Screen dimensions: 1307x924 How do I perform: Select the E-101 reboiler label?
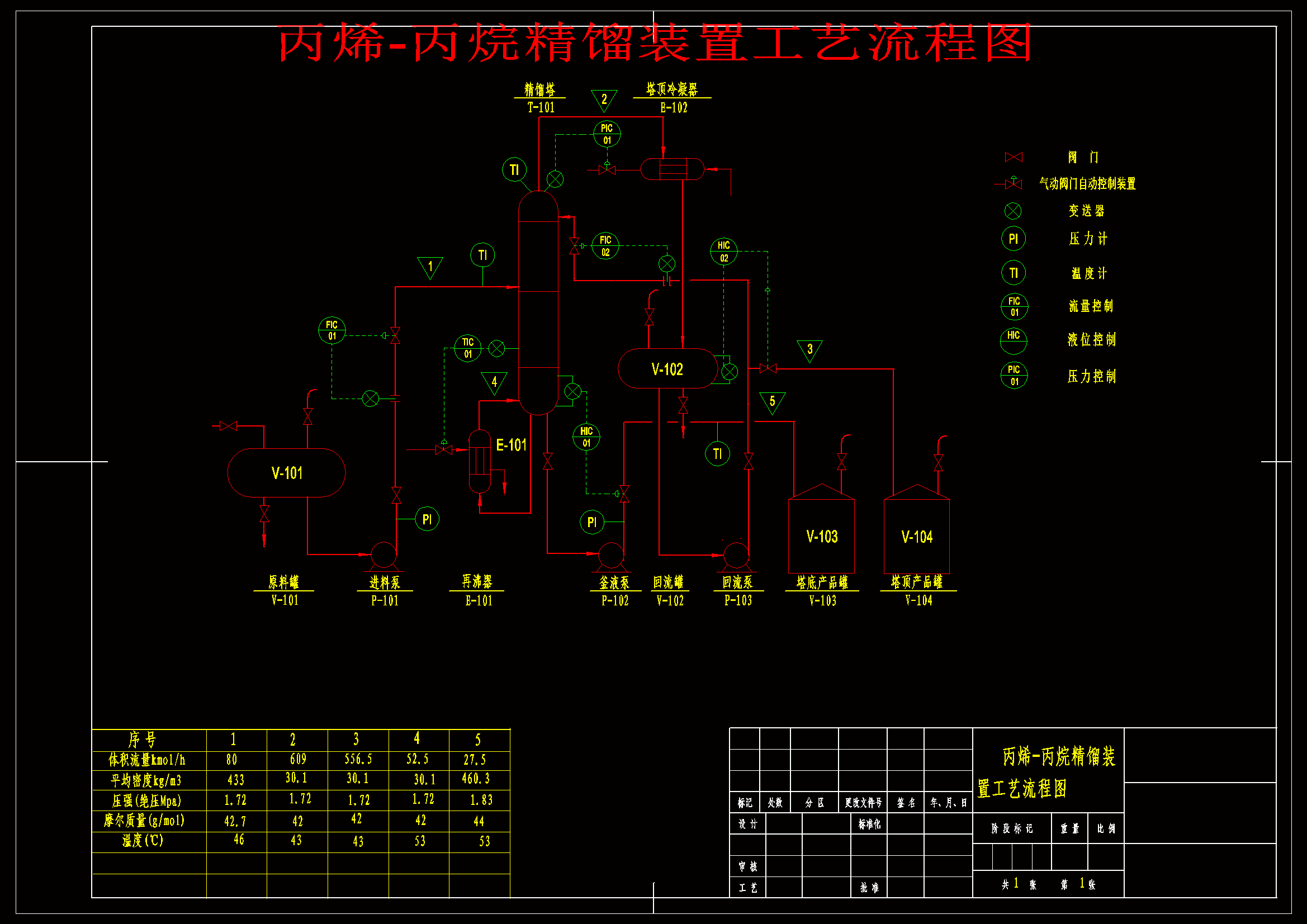[511, 445]
